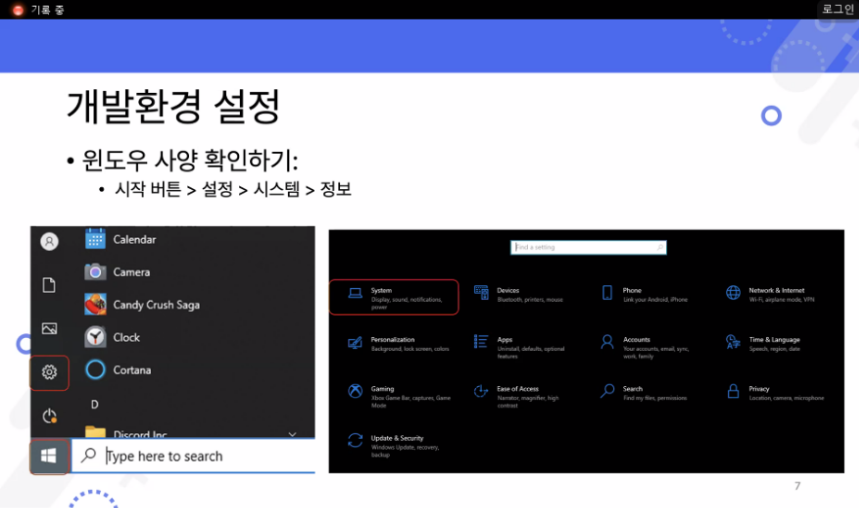Select the Candy Crush Saga label

(x=156, y=305)
